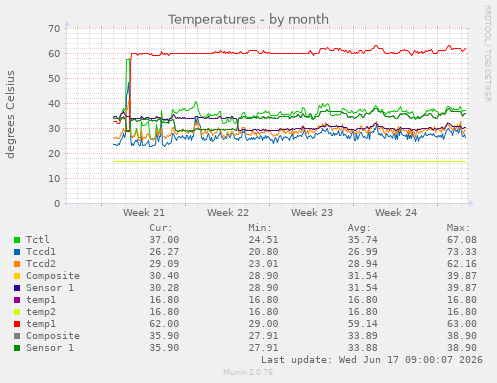
Task: Click Composite current value 30.40
Action: pyautogui.click(x=164, y=276)
